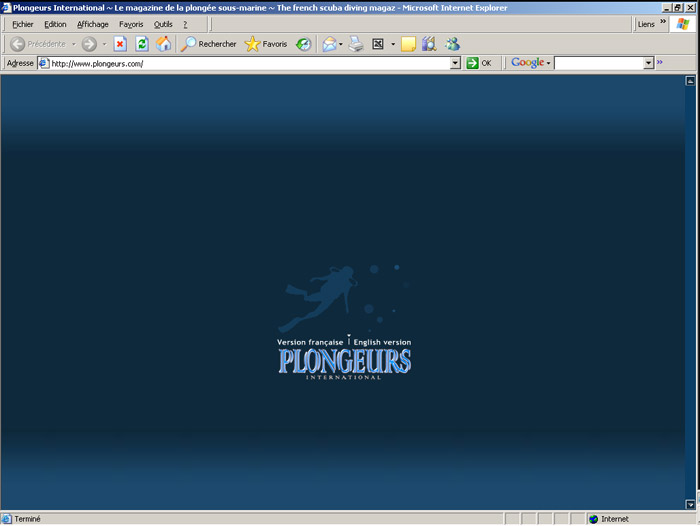Open the History icon in toolbar
The image size is (700, 526).
pyautogui.click(x=303, y=44)
